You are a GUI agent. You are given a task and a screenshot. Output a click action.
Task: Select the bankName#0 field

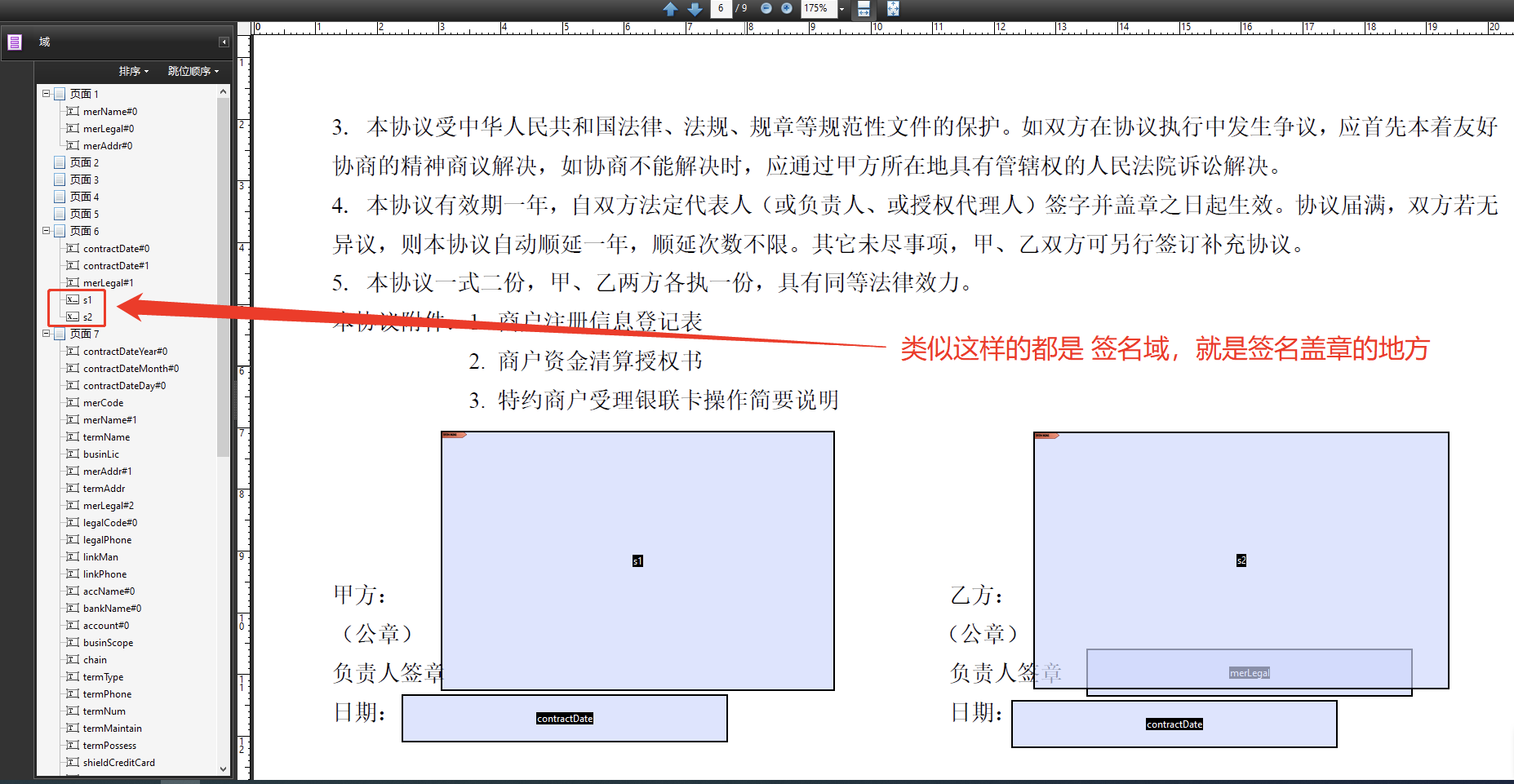click(x=112, y=609)
